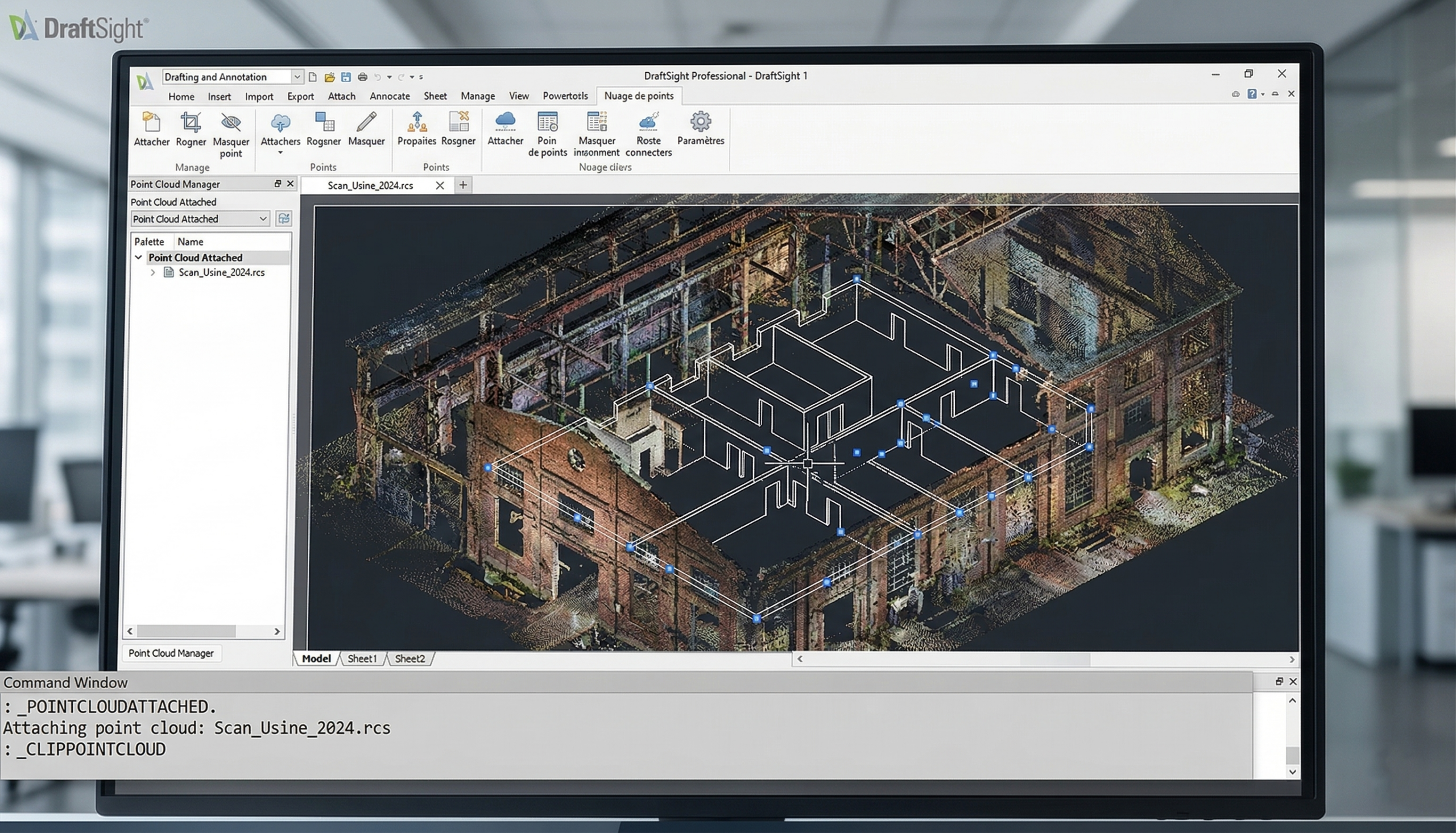Image resolution: width=1456 pixels, height=833 pixels.
Task: Add a new drawing tab with plus button
Action: coord(463,185)
